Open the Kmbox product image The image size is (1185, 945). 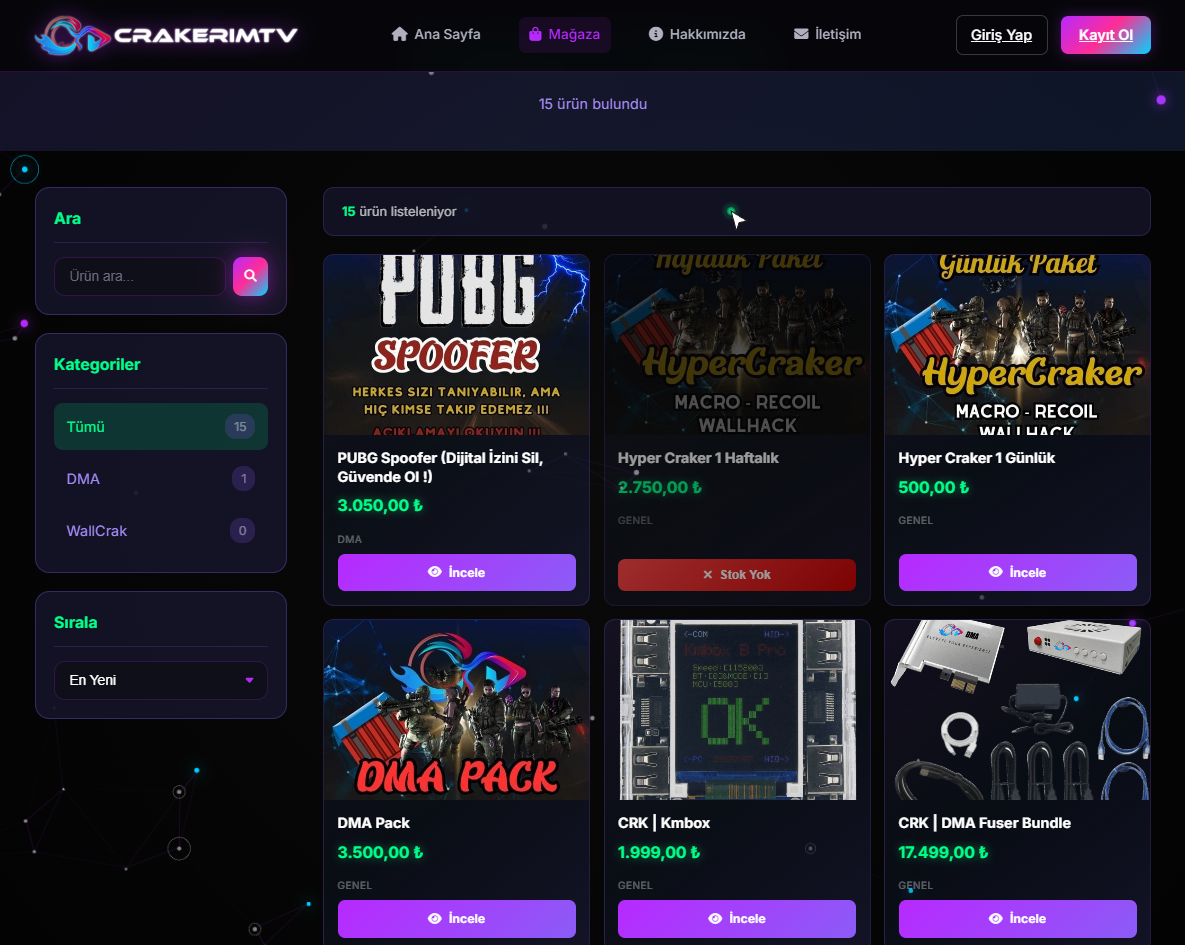click(737, 710)
